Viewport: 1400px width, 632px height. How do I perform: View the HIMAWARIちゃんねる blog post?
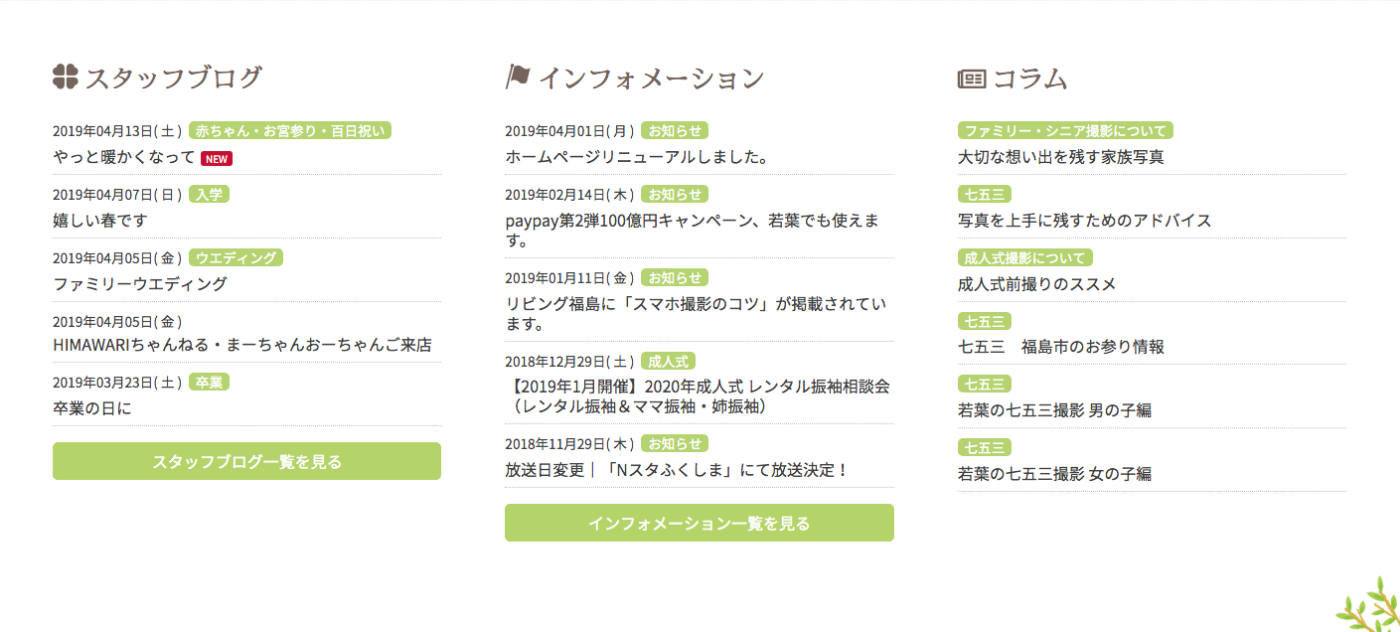(242, 345)
